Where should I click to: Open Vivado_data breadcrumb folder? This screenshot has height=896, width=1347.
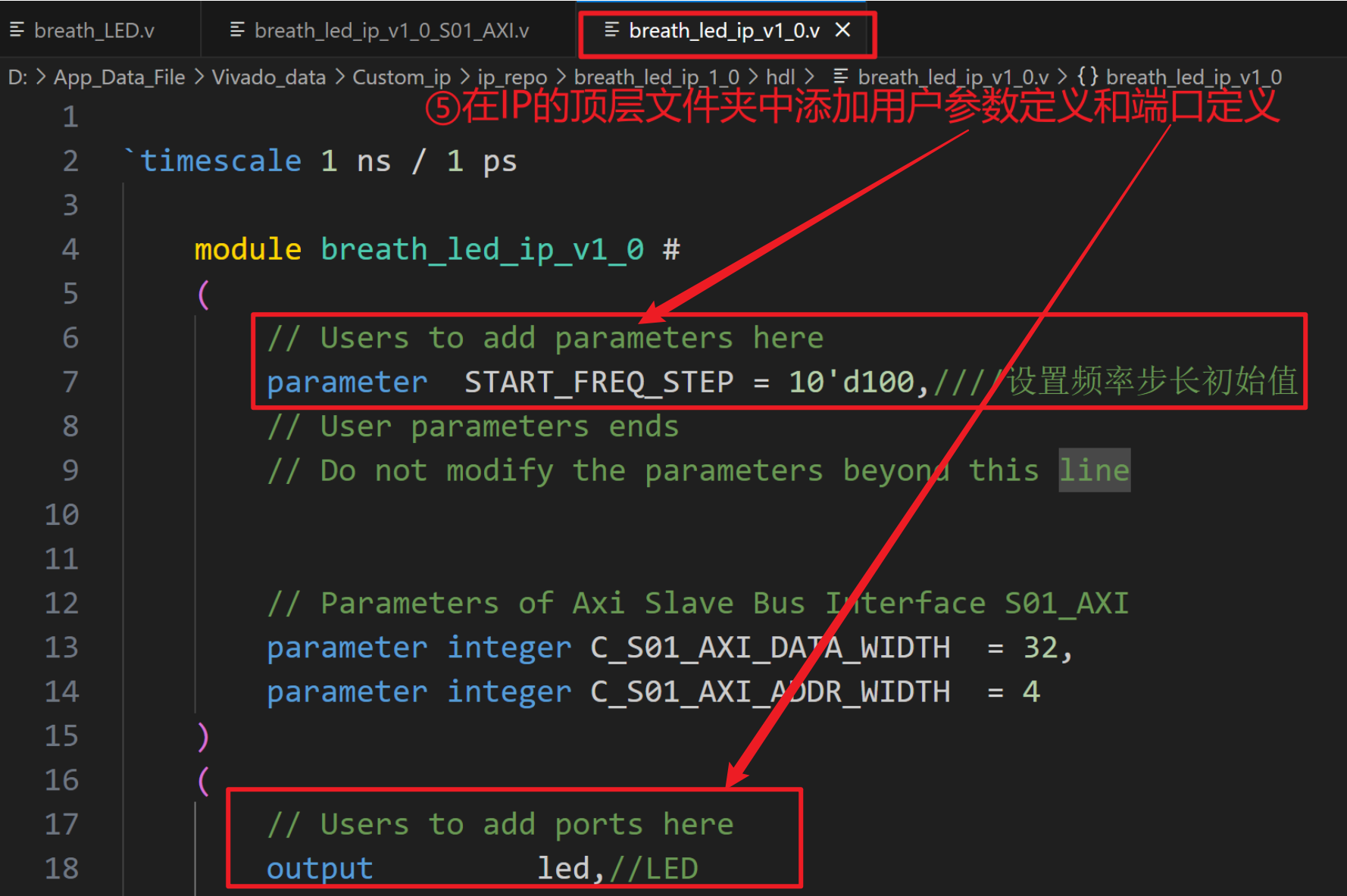click(268, 77)
